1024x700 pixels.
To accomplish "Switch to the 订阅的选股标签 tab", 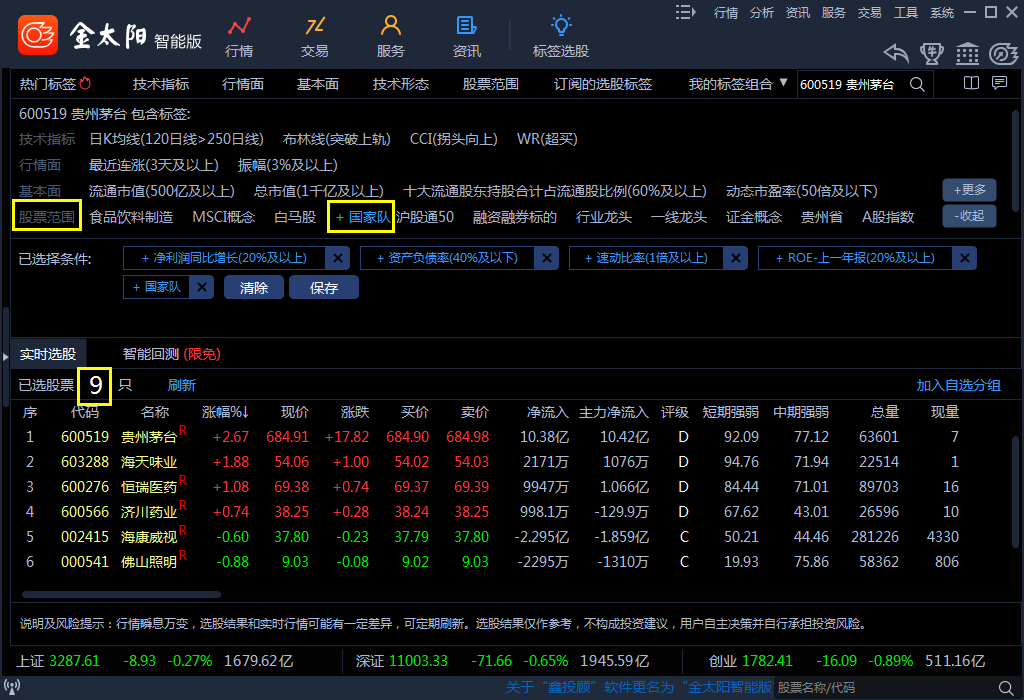I will click(602, 84).
